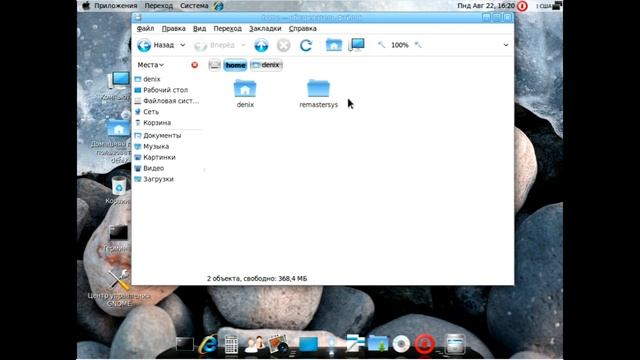This screenshot has height=360, width=640.
Task: Open the image viewer icon in dock
Action: [278, 344]
